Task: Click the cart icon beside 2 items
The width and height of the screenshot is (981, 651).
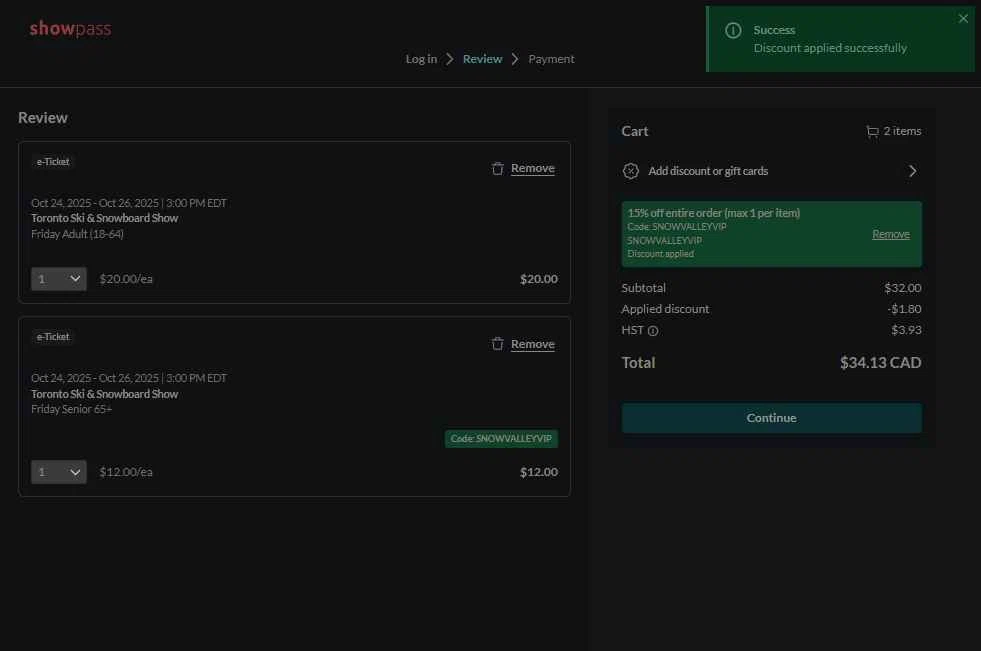Action: [872, 131]
